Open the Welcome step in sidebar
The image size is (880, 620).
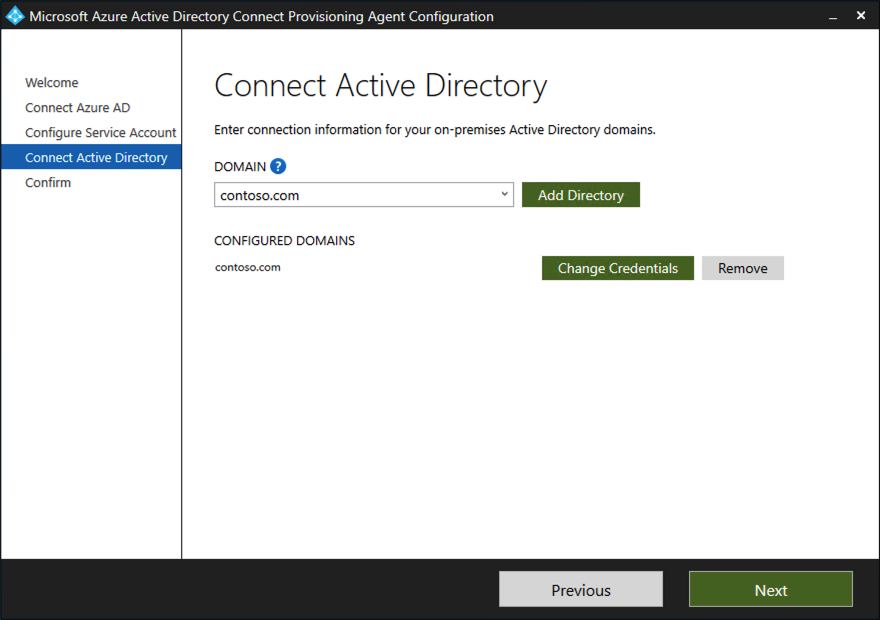[x=52, y=82]
